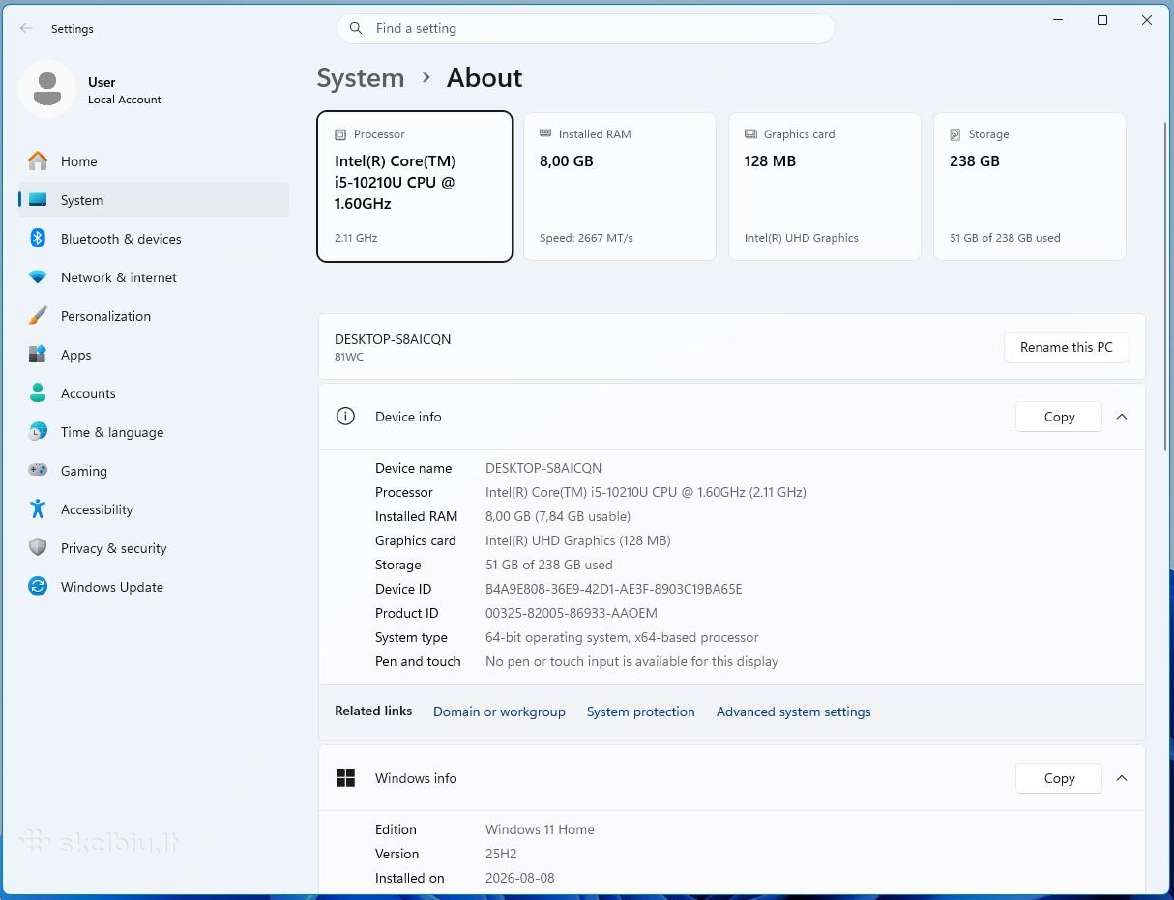This screenshot has width=1174, height=900.
Task: Click the Edition value Windows 11 Home
Action: pyautogui.click(x=540, y=830)
